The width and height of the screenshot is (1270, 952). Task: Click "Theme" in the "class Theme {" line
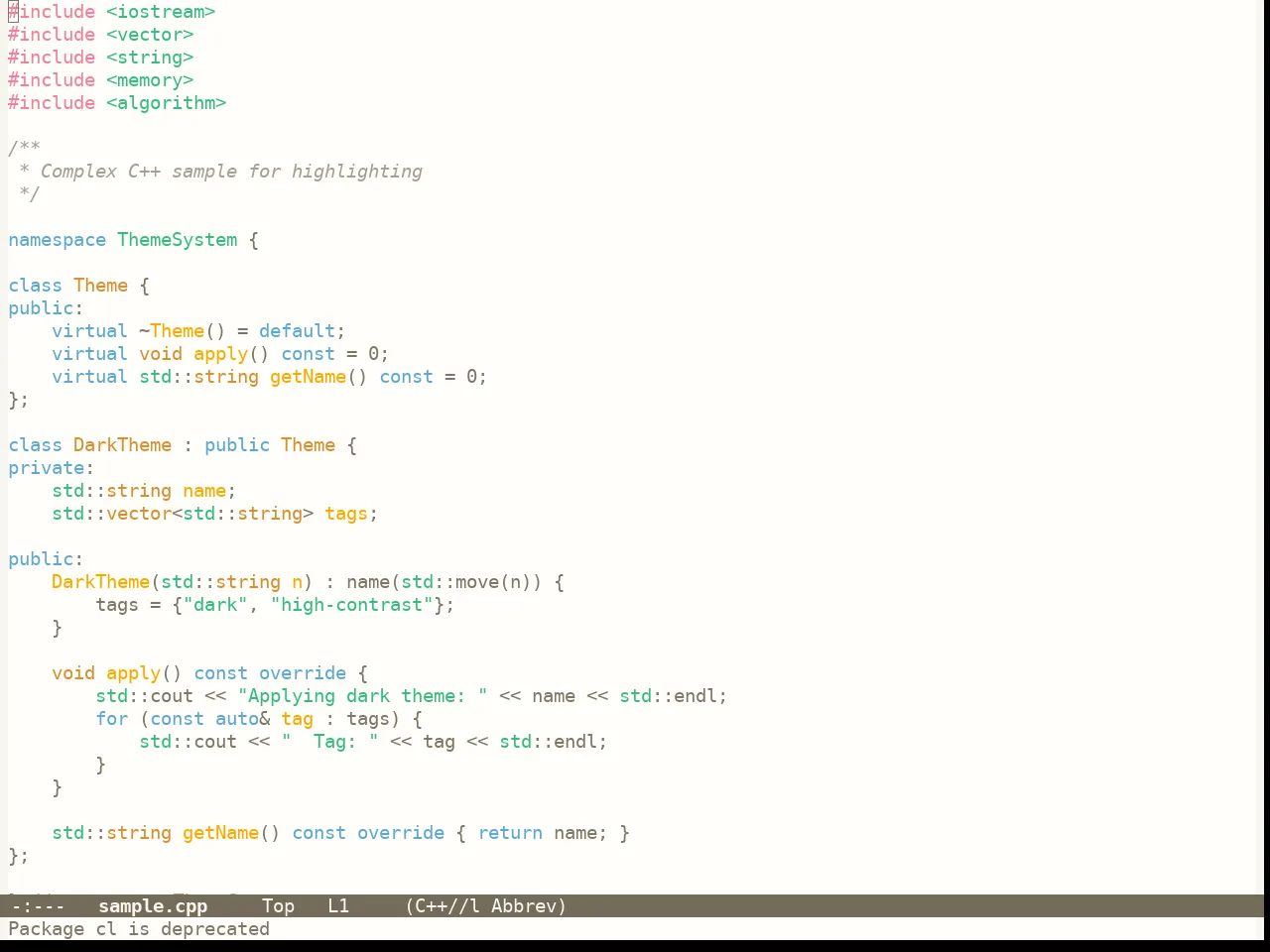tap(100, 286)
